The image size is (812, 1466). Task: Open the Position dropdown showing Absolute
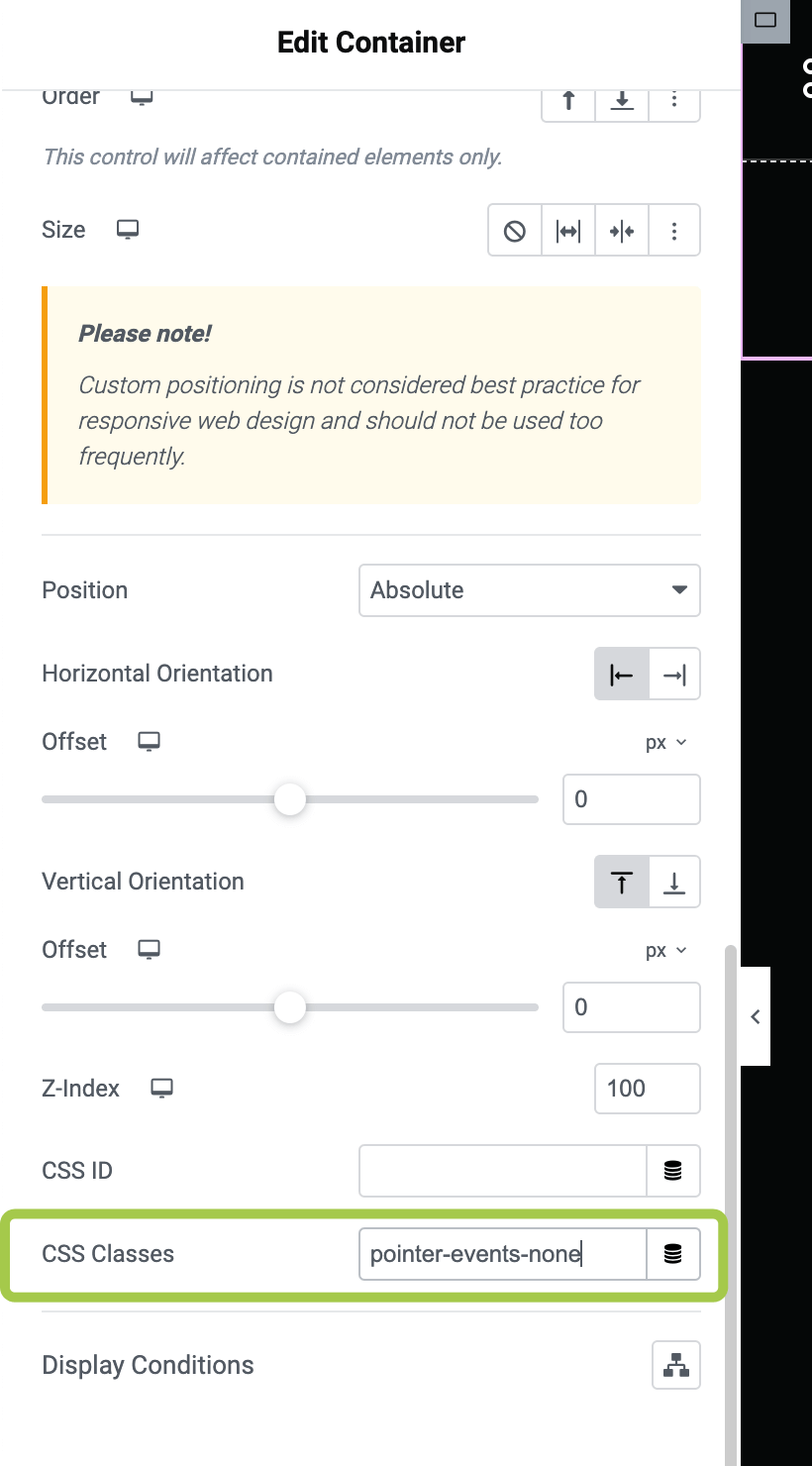point(529,590)
